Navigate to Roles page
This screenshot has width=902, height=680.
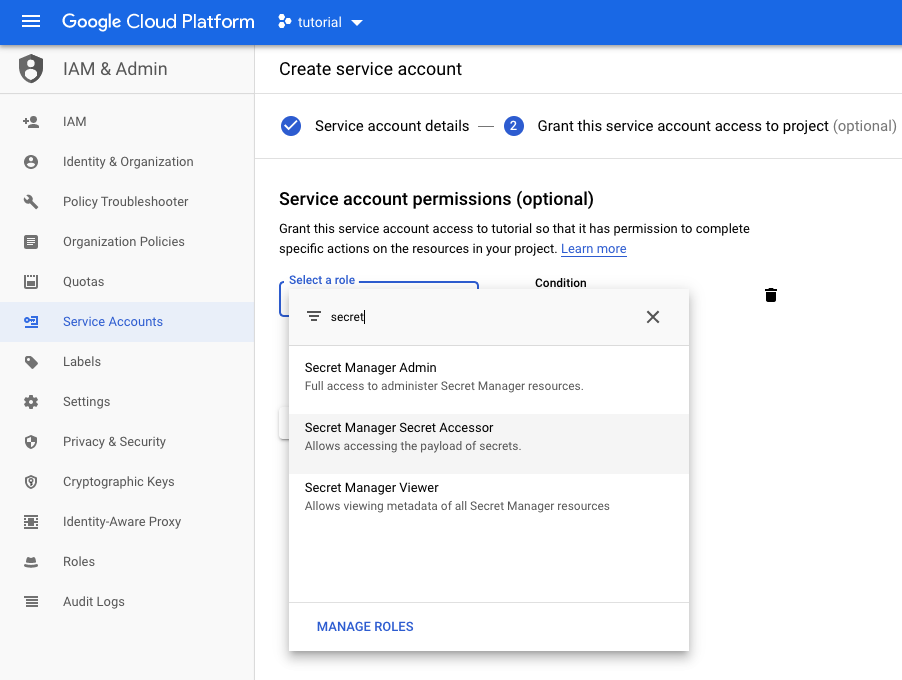tap(127, 561)
